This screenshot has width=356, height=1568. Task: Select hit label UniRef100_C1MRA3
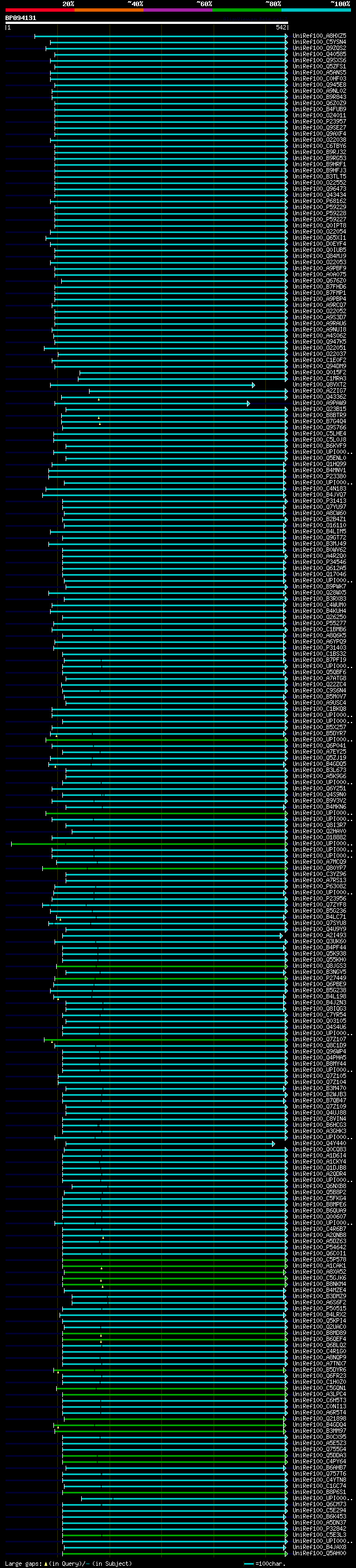coord(319,379)
